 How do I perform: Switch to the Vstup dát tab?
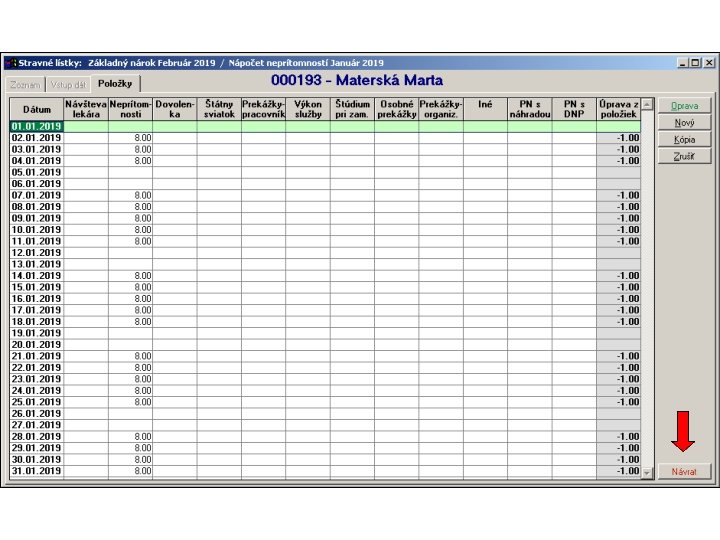click(68, 85)
